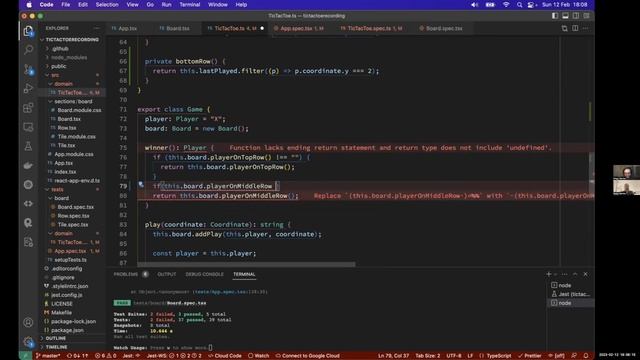The width and height of the screenshot is (640, 360).
Task: Click Cloud Code in status bar
Action: [224, 356]
